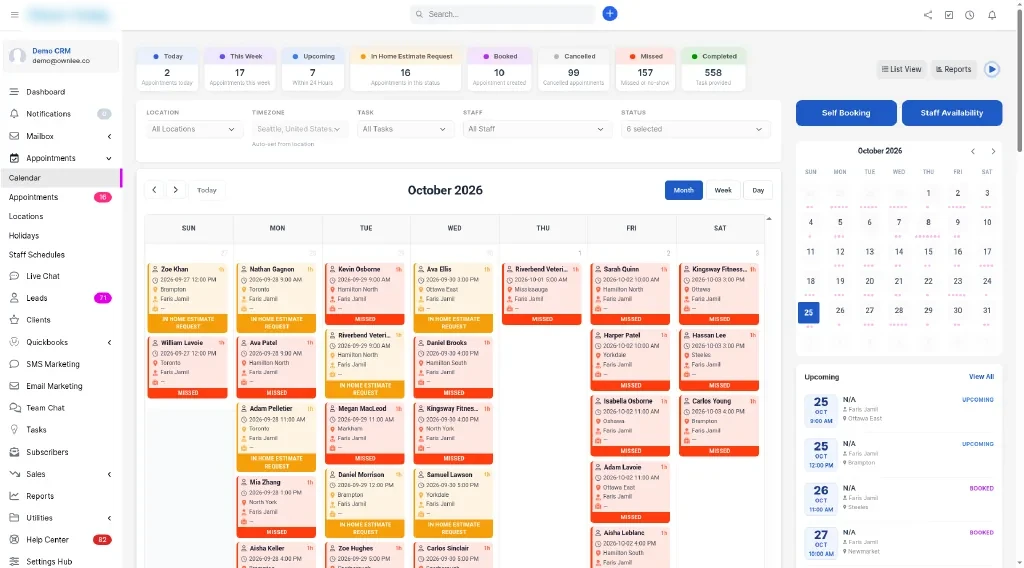Image resolution: width=1024 pixels, height=568 pixels.
Task: Click the Clients star icon
Action: click(14, 320)
